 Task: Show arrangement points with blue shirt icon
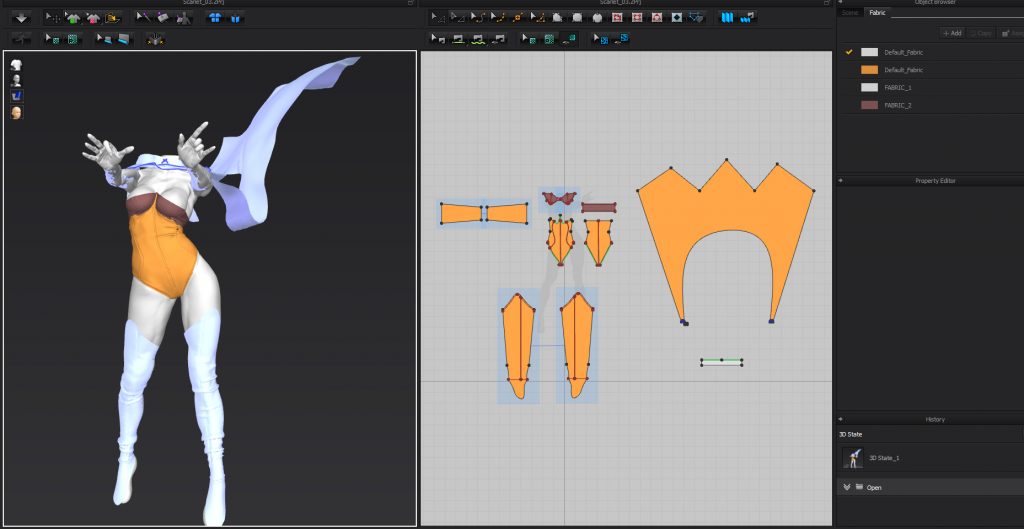coord(214,18)
